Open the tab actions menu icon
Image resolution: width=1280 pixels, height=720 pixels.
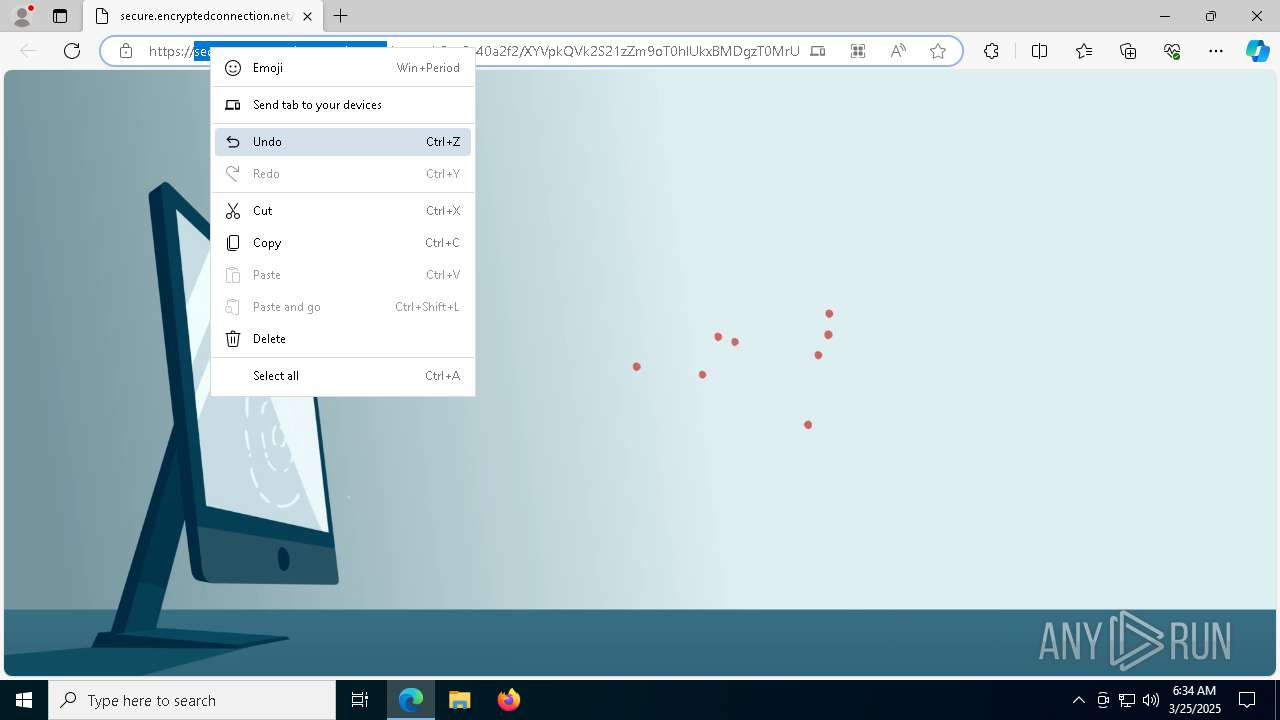click(60, 16)
